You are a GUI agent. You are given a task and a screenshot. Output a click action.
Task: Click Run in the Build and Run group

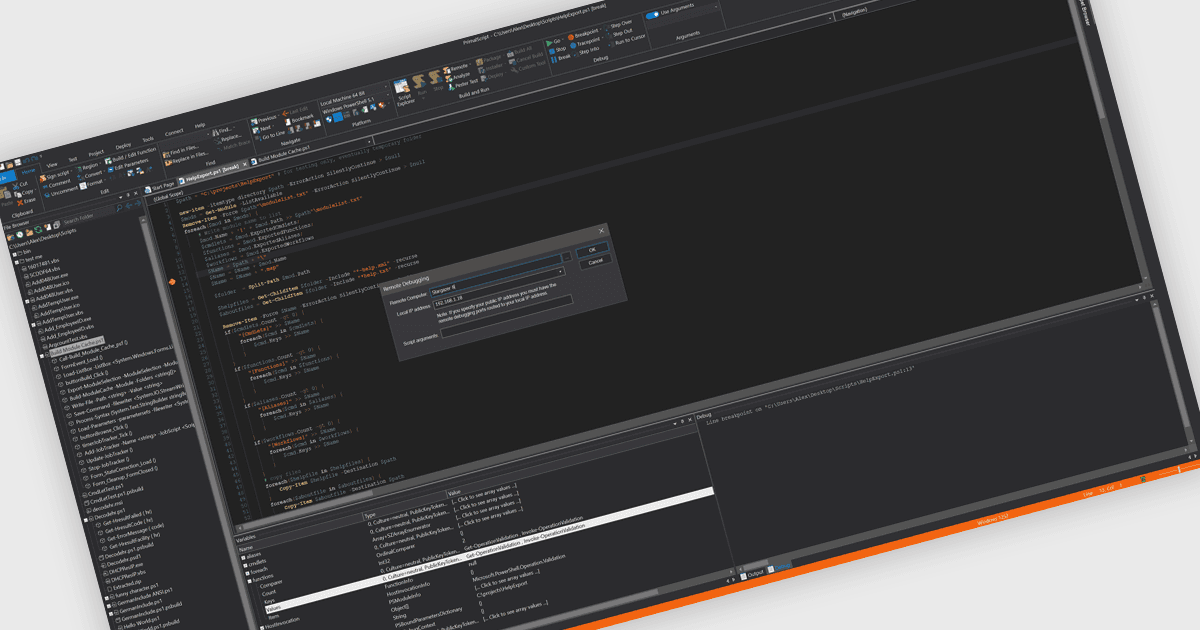click(x=420, y=86)
